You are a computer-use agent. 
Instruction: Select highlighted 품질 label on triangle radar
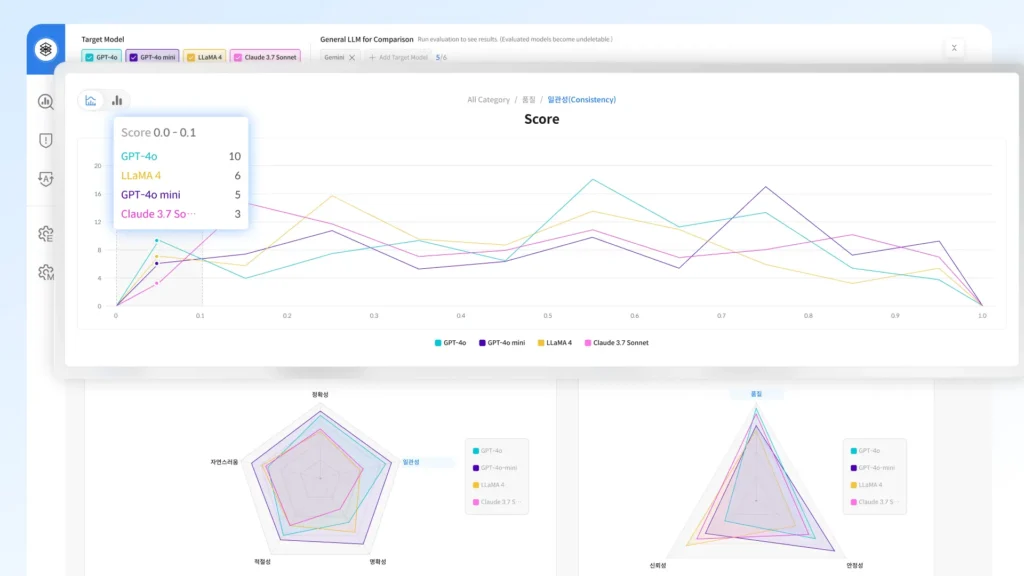[x=756, y=394]
